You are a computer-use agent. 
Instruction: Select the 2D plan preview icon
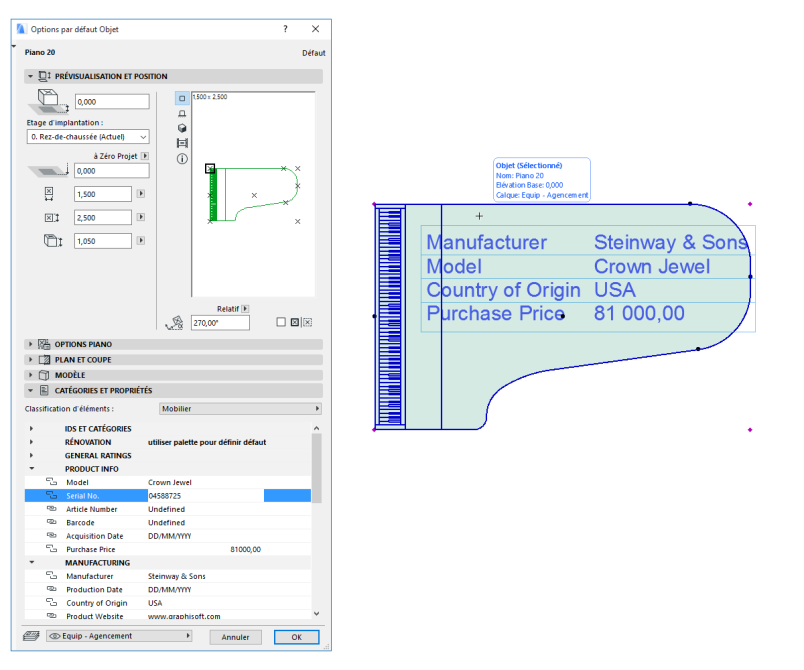point(182,98)
